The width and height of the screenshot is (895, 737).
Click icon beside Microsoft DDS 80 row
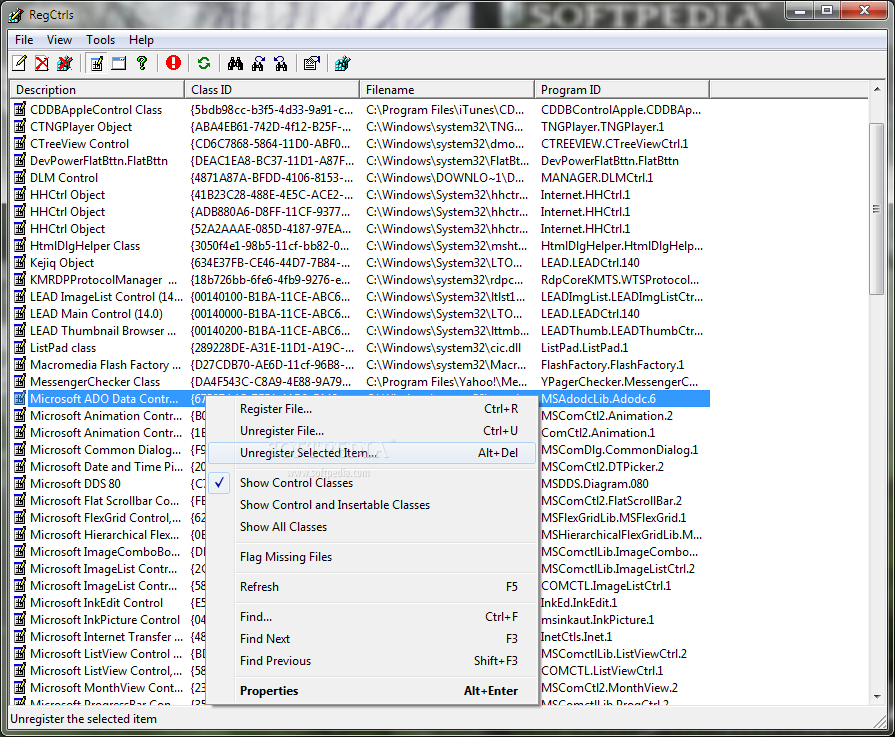(20, 483)
